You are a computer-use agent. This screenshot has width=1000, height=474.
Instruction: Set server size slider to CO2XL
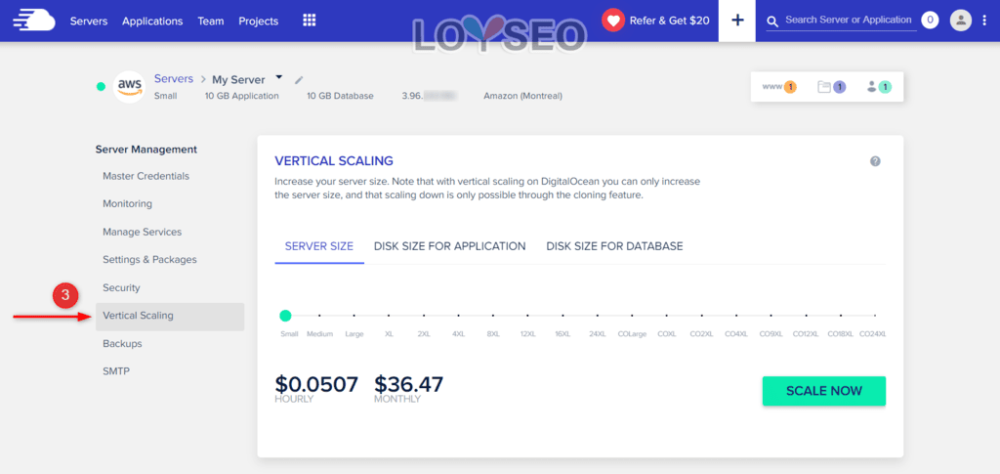coord(702,316)
